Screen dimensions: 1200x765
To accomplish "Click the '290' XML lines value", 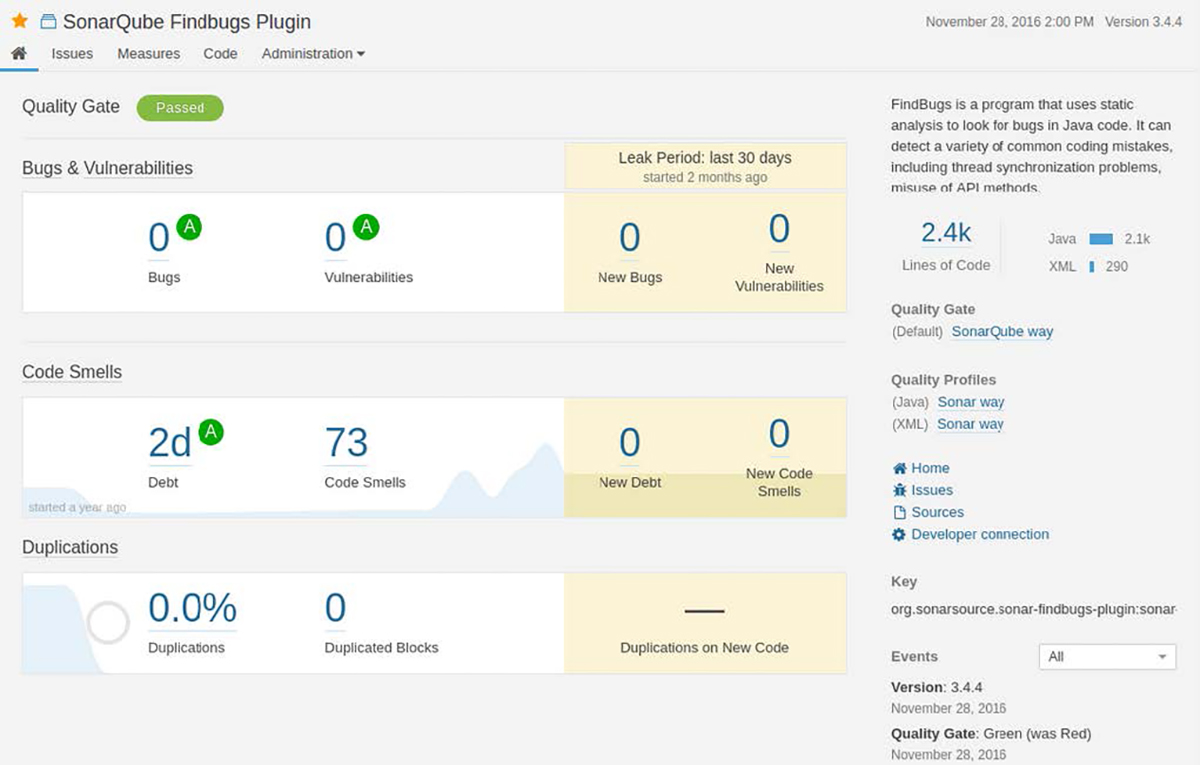I will tap(1116, 267).
